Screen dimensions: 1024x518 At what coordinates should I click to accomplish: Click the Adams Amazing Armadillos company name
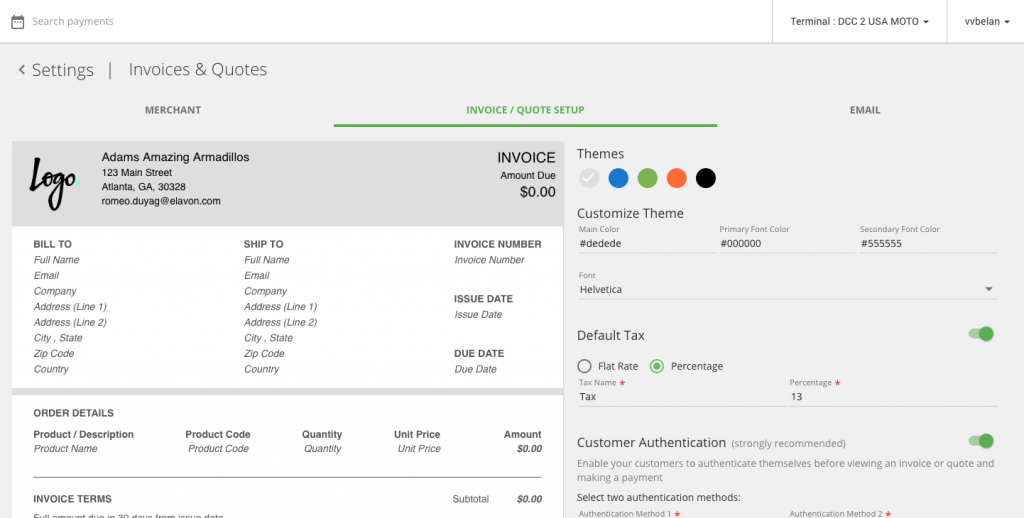[175, 157]
